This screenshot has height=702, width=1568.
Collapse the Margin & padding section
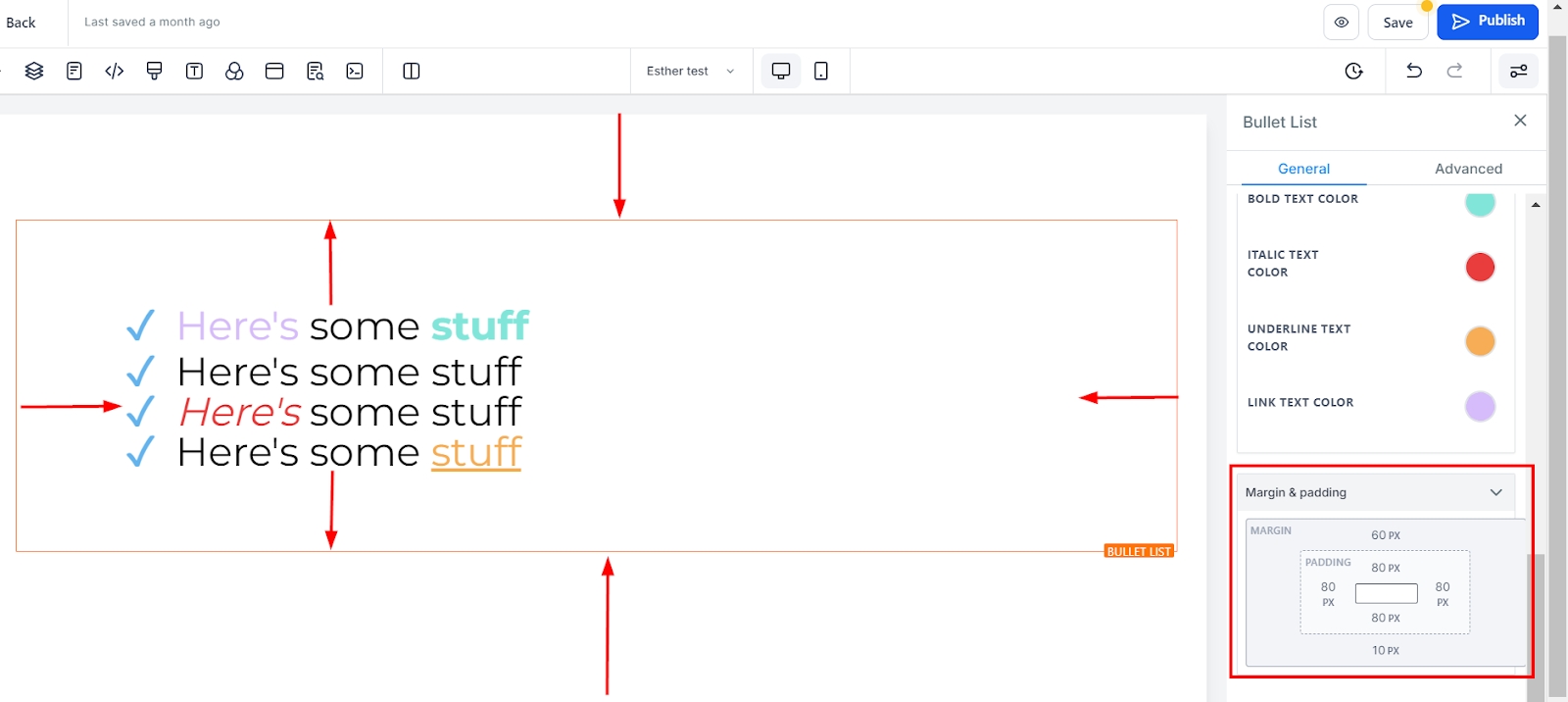coord(1495,492)
